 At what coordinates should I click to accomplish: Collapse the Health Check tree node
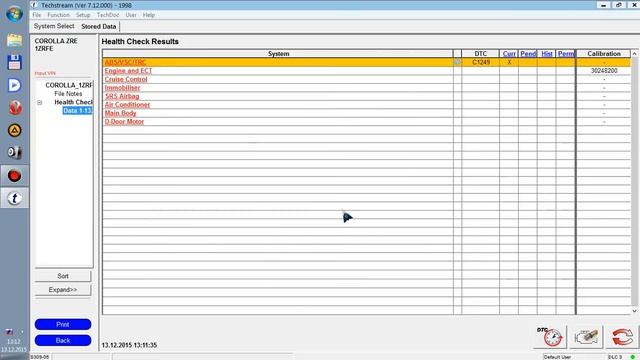point(40,102)
